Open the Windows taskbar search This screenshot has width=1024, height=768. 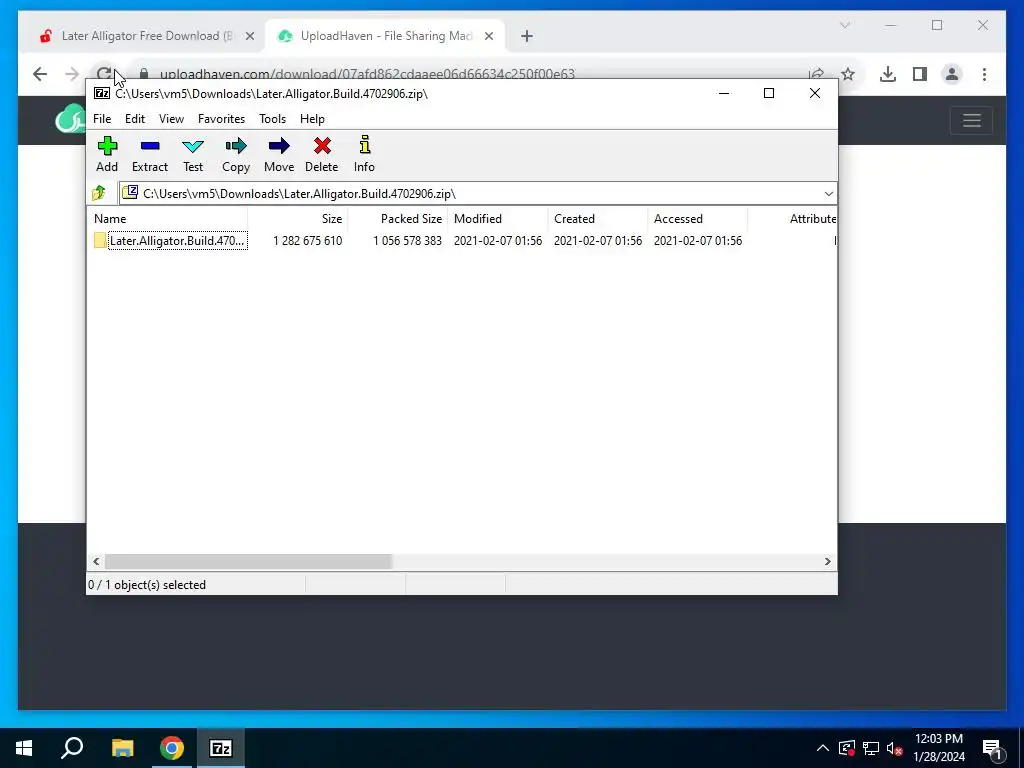pos(72,748)
